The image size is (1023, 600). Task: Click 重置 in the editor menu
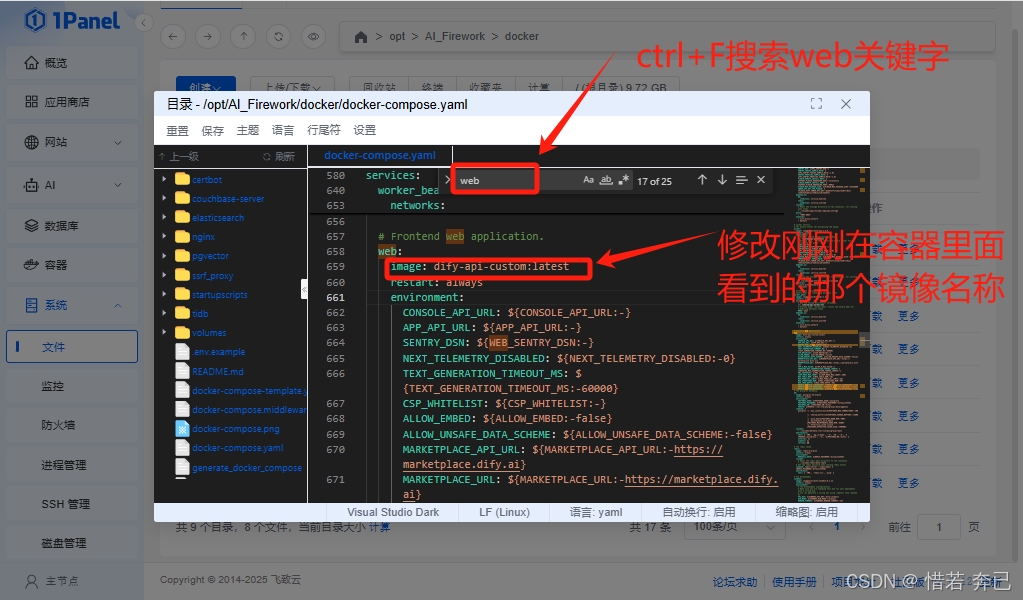[177, 130]
